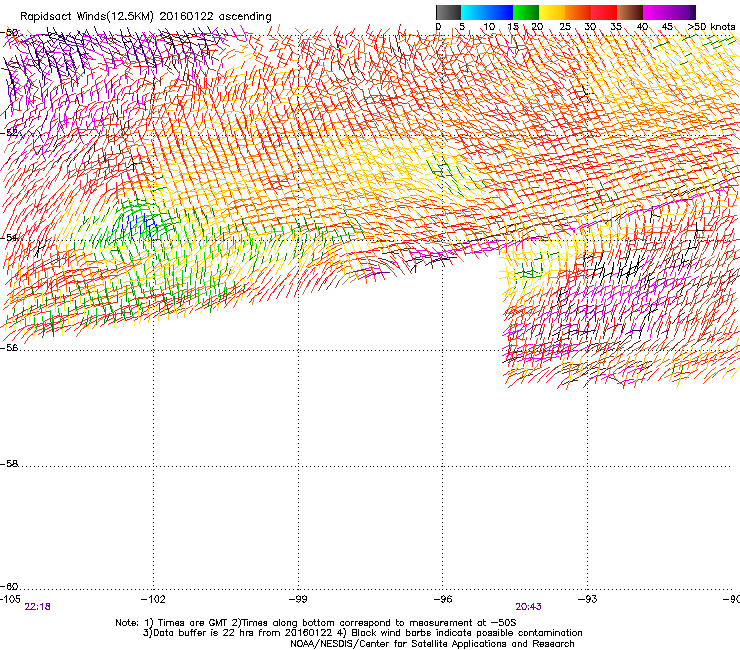Click the 20:43 pass time label
Screen dimensions: 740x650
pos(529,607)
